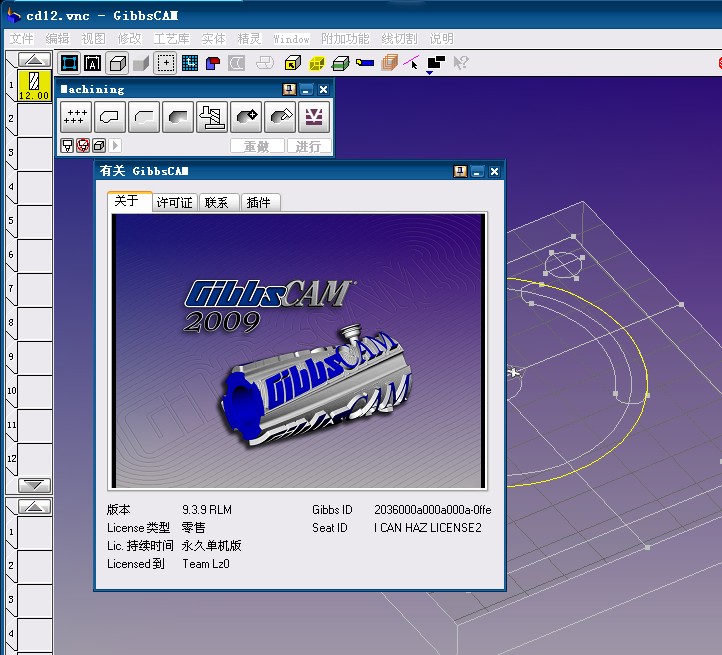Close the 有关 GibbsCAM dialog
Image resolution: width=722 pixels, height=655 pixels.
point(494,172)
